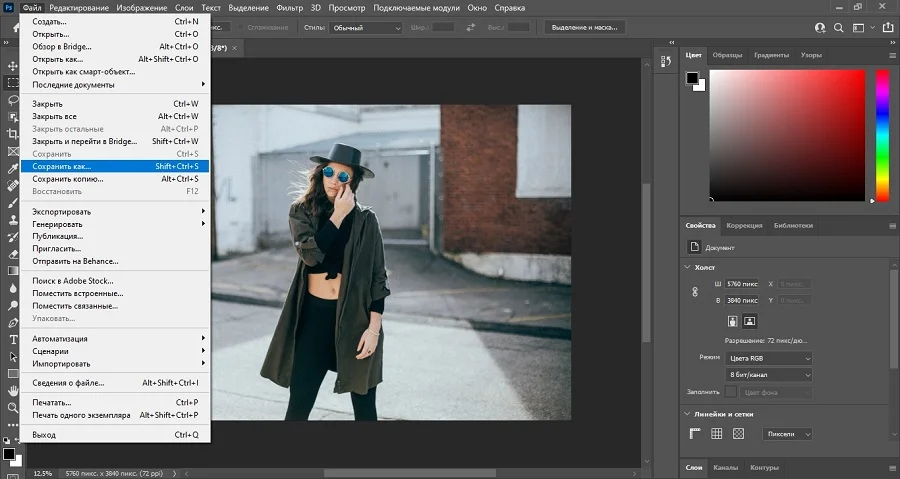Click the Share icon in options bar

[888, 28]
